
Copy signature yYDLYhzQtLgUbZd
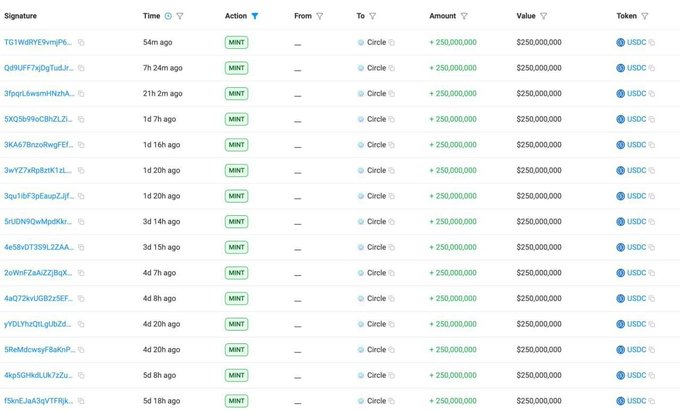[x=81, y=324]
